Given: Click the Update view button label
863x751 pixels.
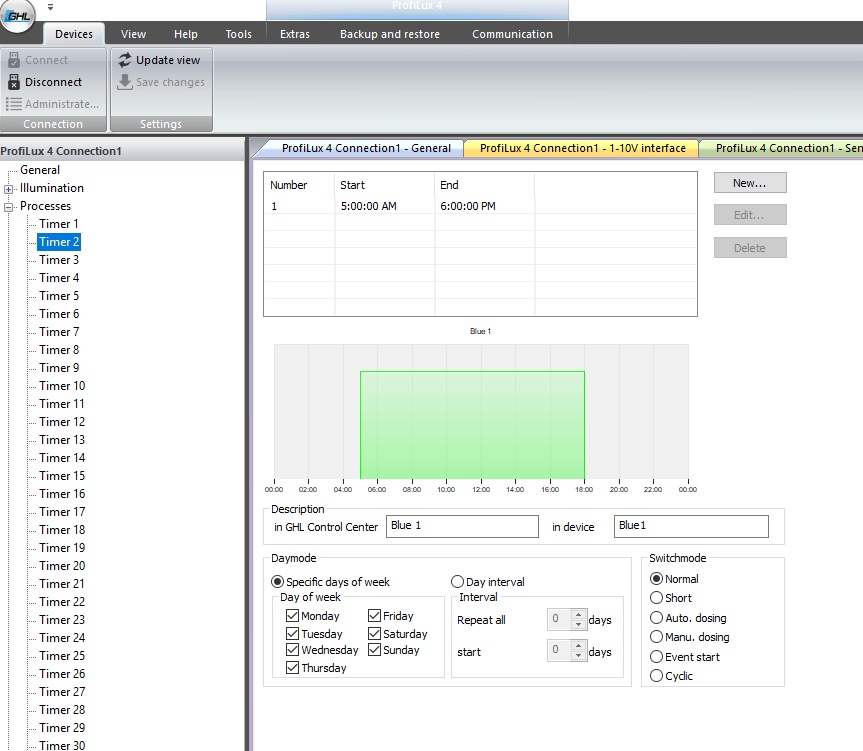Looking at the screenshot, I should pyautogui.click(x=168, y=60).
